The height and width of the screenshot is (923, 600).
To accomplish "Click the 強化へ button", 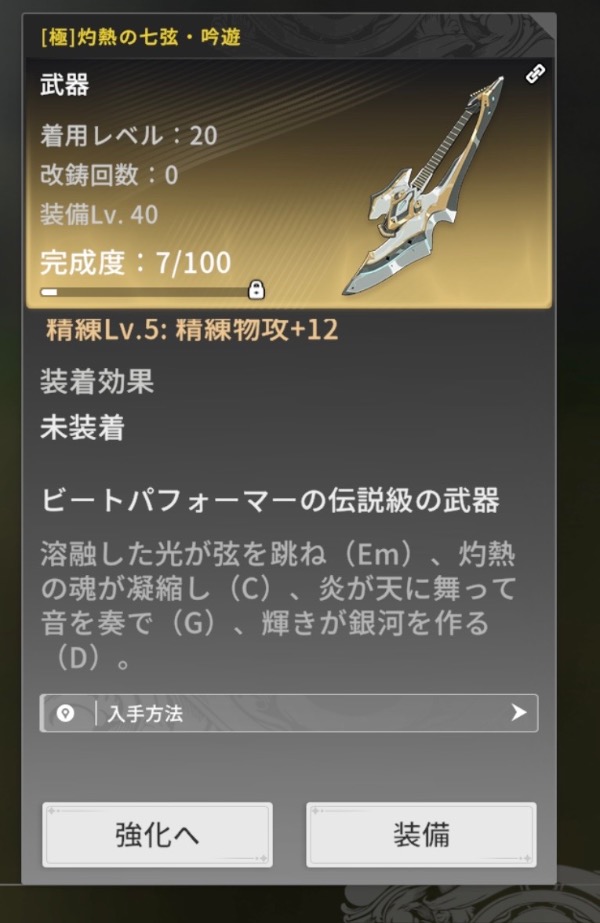I will tap(157, 835).
